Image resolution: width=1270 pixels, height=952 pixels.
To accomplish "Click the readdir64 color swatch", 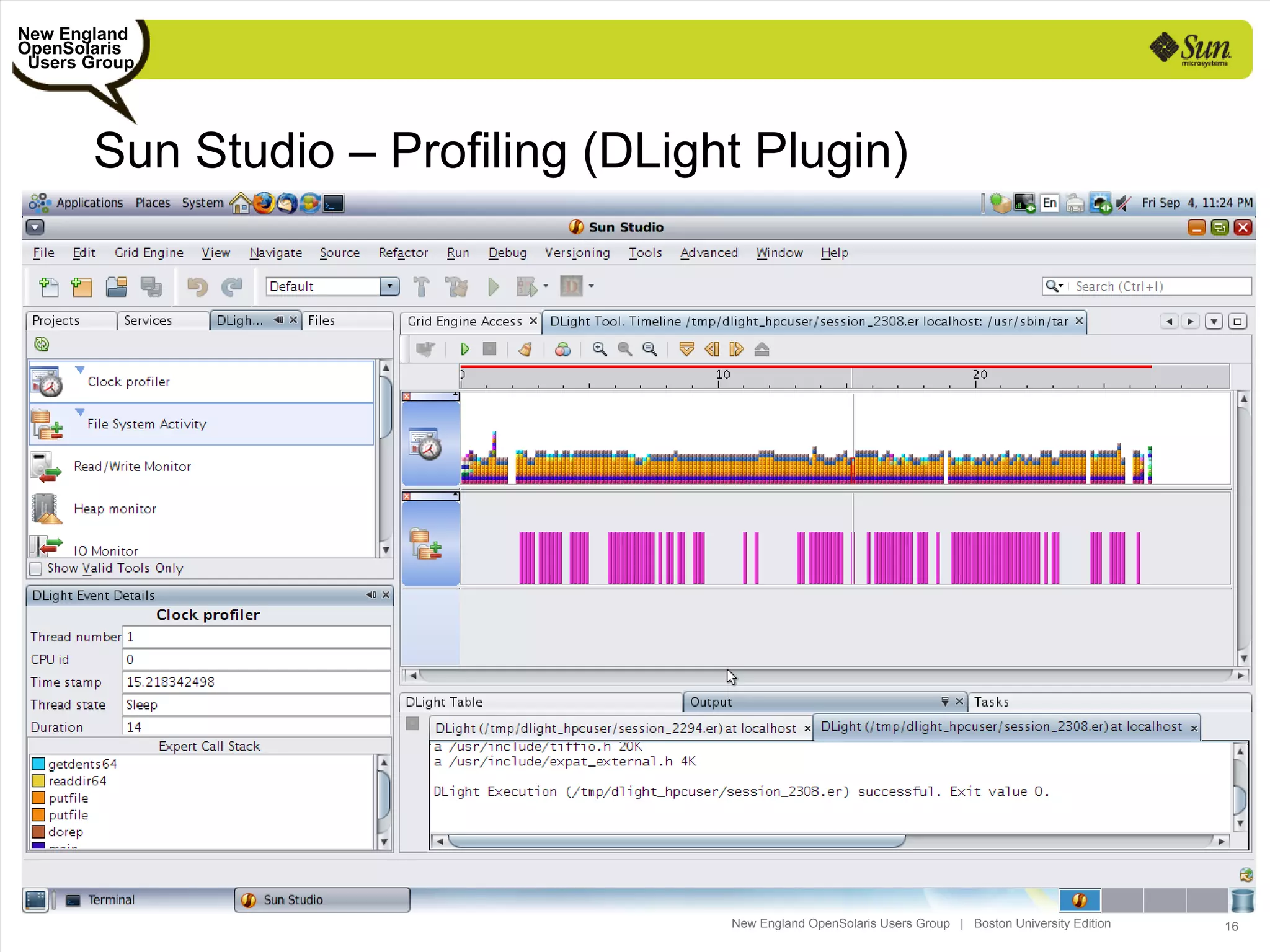I will tap(38, 781).
